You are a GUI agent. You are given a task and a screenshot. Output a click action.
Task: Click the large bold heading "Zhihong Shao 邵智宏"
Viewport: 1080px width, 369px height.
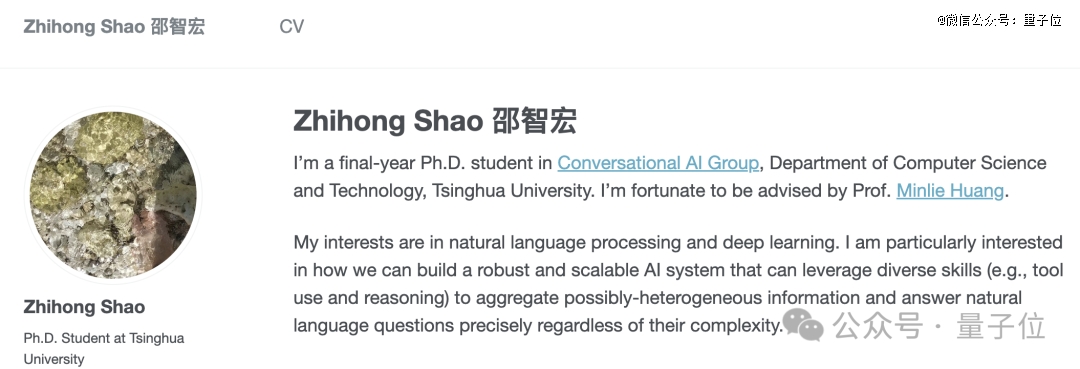tap(435, 121)
